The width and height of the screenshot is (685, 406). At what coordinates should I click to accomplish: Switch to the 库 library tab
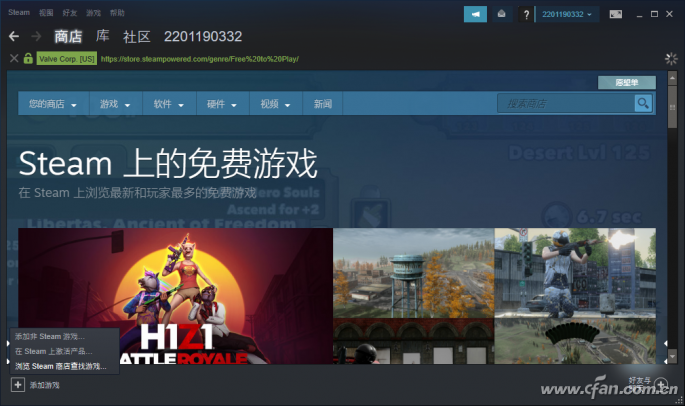[103, 36]
